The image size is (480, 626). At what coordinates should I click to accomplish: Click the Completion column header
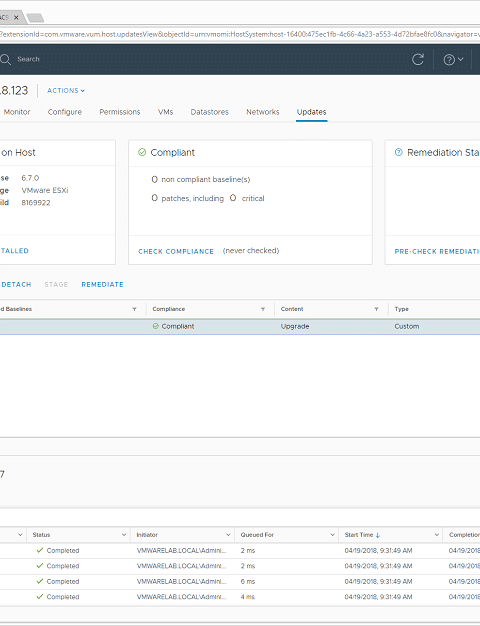[x=464, y=535]
